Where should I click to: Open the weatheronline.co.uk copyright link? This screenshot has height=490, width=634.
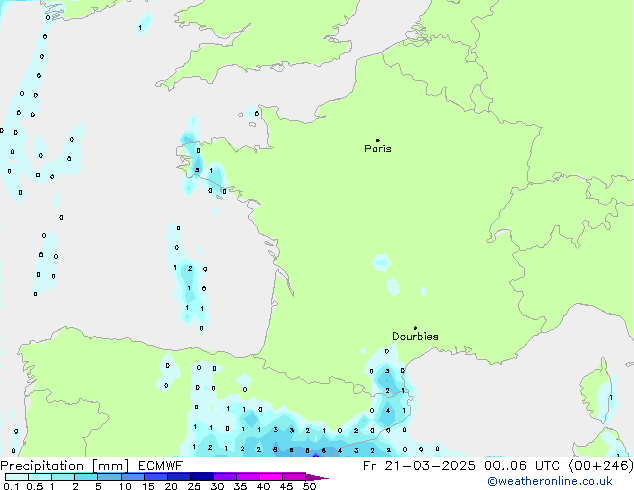pyautogui.click(x=550, y=481)
